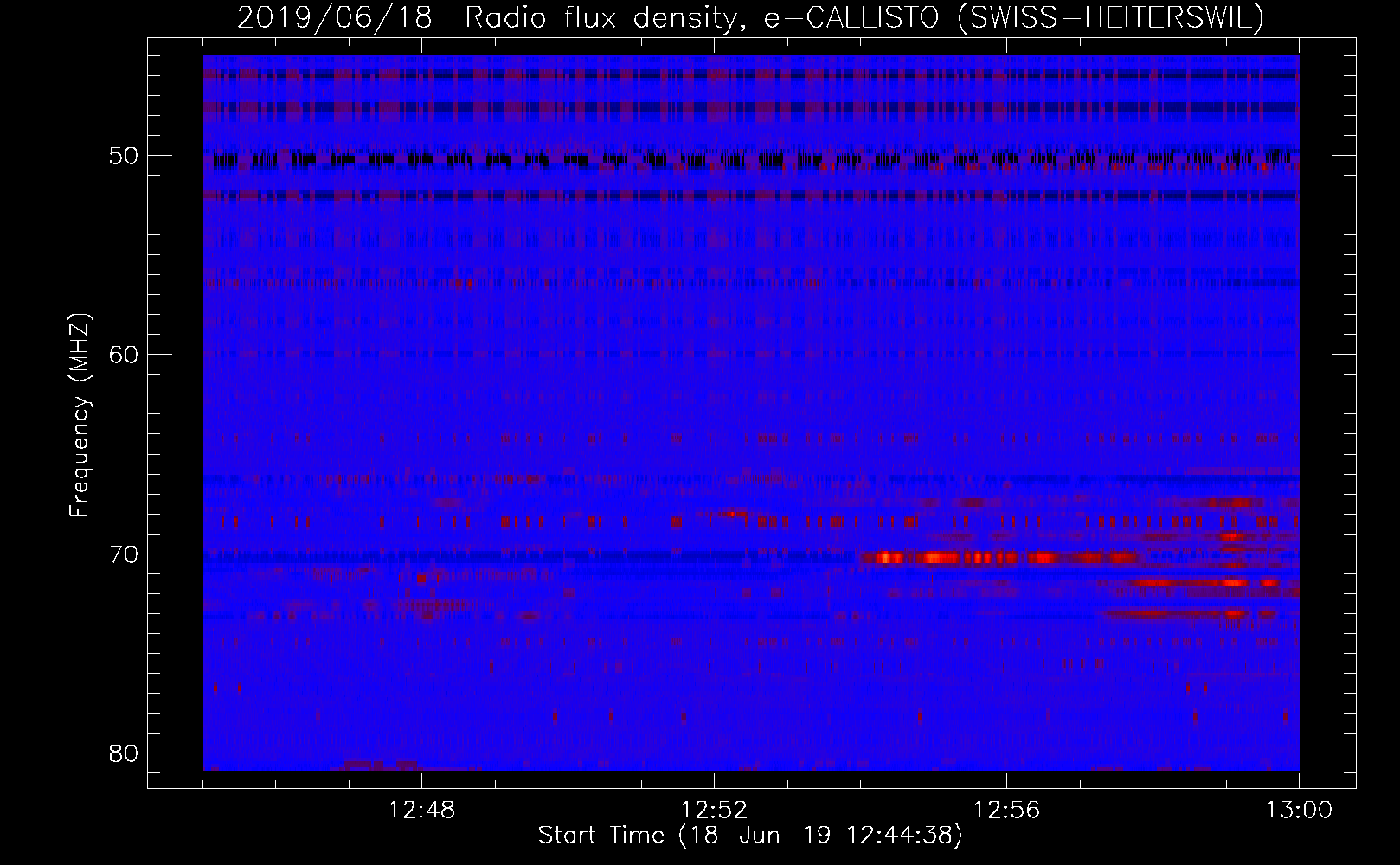The image size is (1400, 865).
Task: Select the 'Start Time (18-Jun-19 12:44:38)' axis label
Action: [750, 836]
